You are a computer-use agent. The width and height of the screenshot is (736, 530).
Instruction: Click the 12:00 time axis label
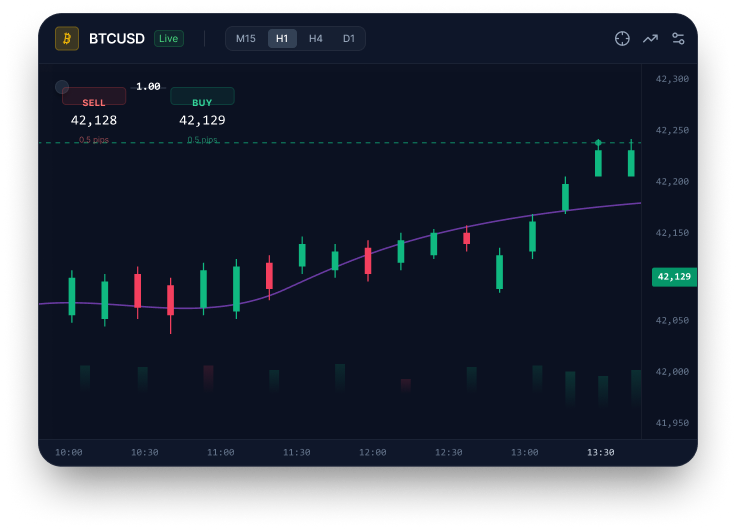pyautogui.click(x=373, y=453)
